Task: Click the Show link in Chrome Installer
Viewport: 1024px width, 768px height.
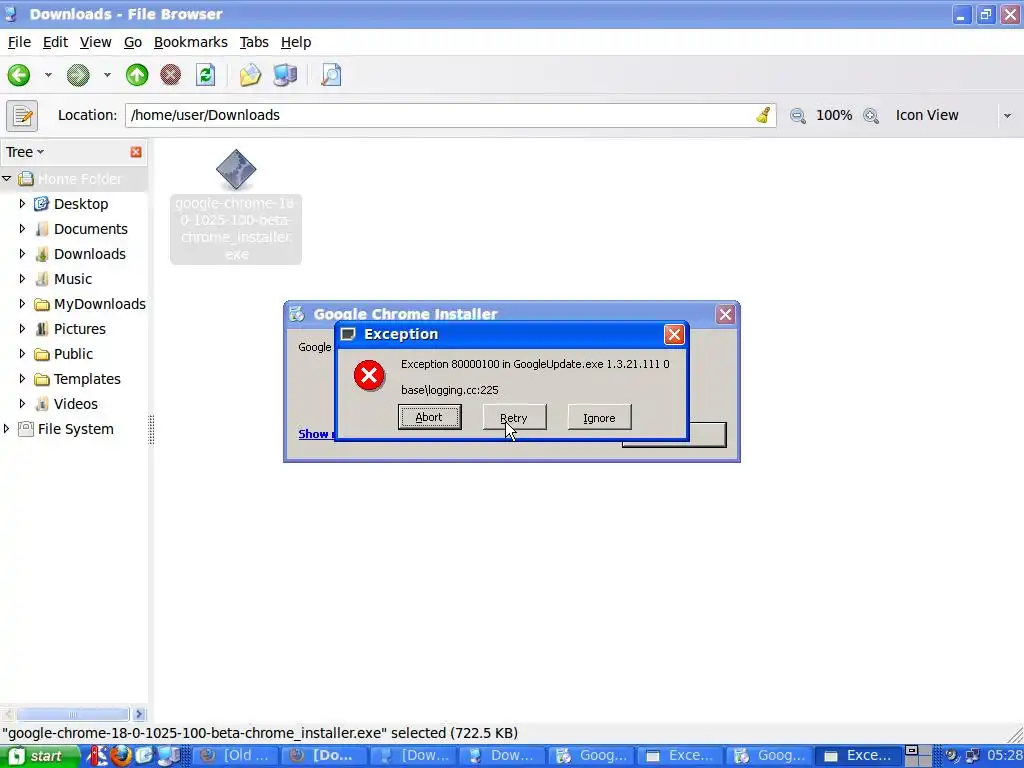Action: (x=316, y=434)
